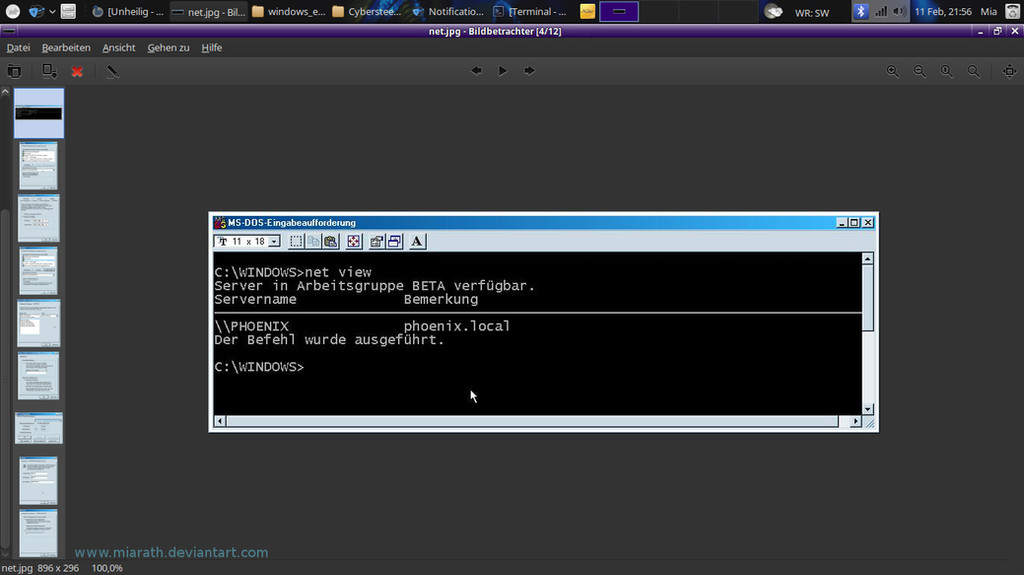Click the 100,0% zoom status text
Viewport: 1024px width, 575px height.
[107, 568]
